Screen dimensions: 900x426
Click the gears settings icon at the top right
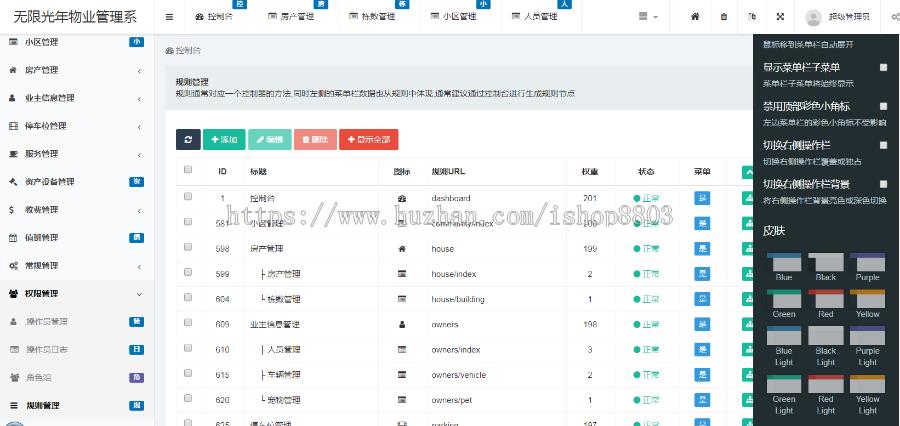click(x=896, y=17)
